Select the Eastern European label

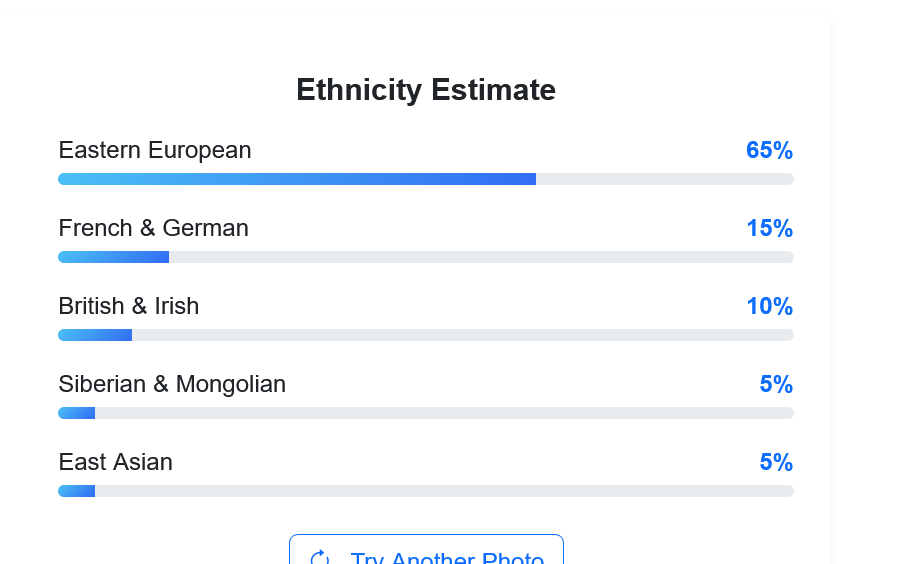155,150
